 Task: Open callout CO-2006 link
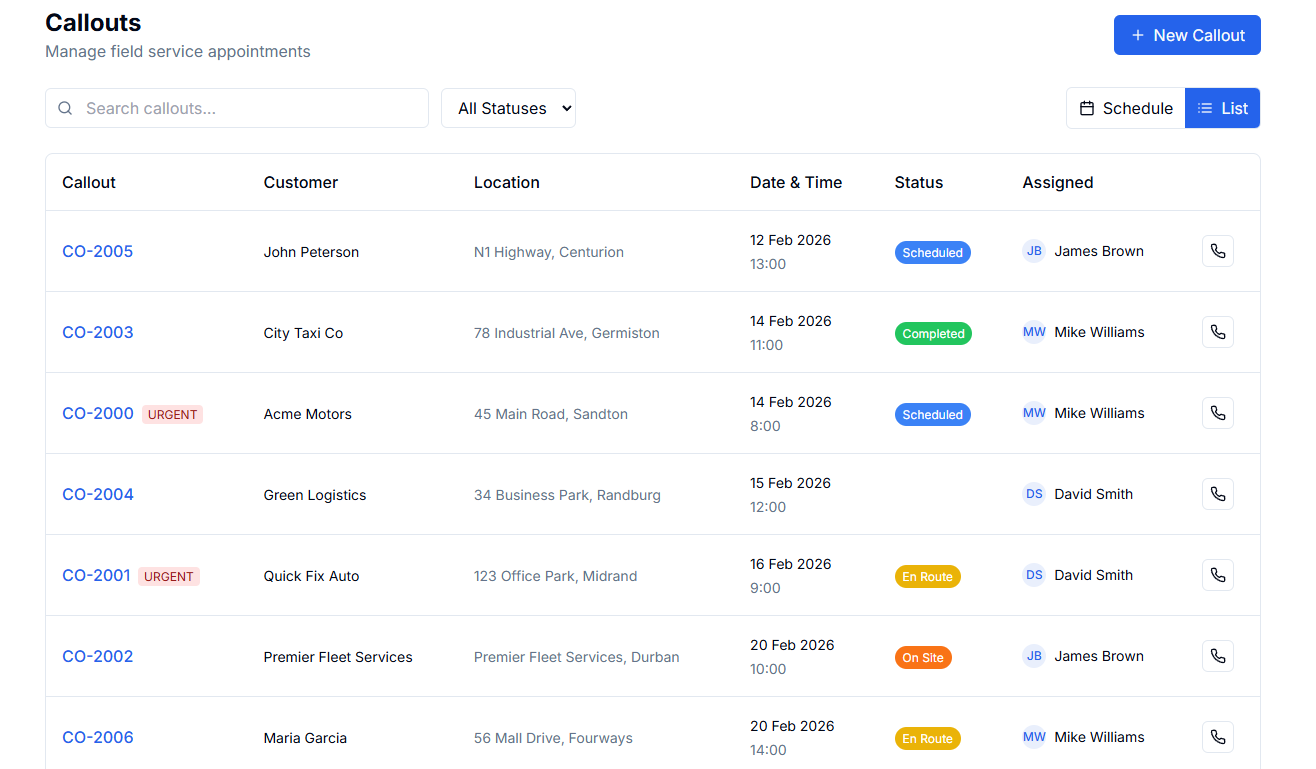[x=98, y=737]
